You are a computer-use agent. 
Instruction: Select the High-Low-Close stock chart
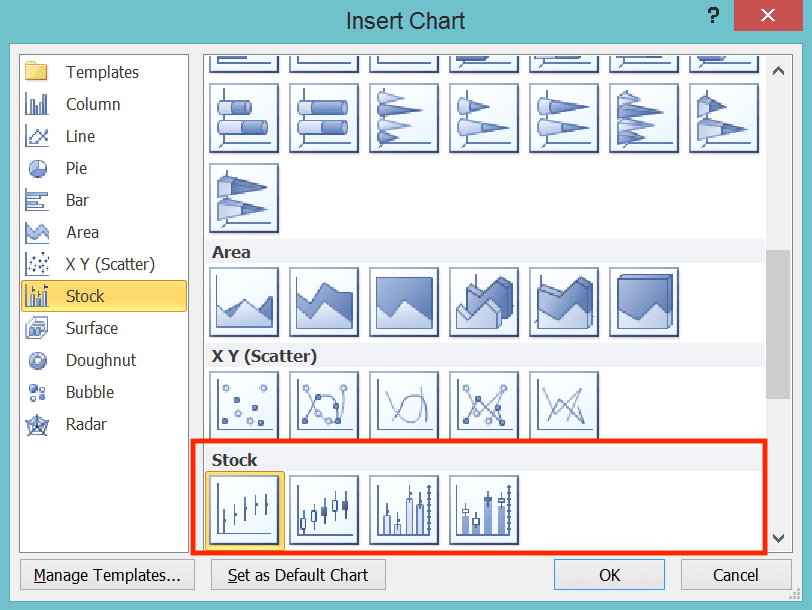click(x=244, y=510)
